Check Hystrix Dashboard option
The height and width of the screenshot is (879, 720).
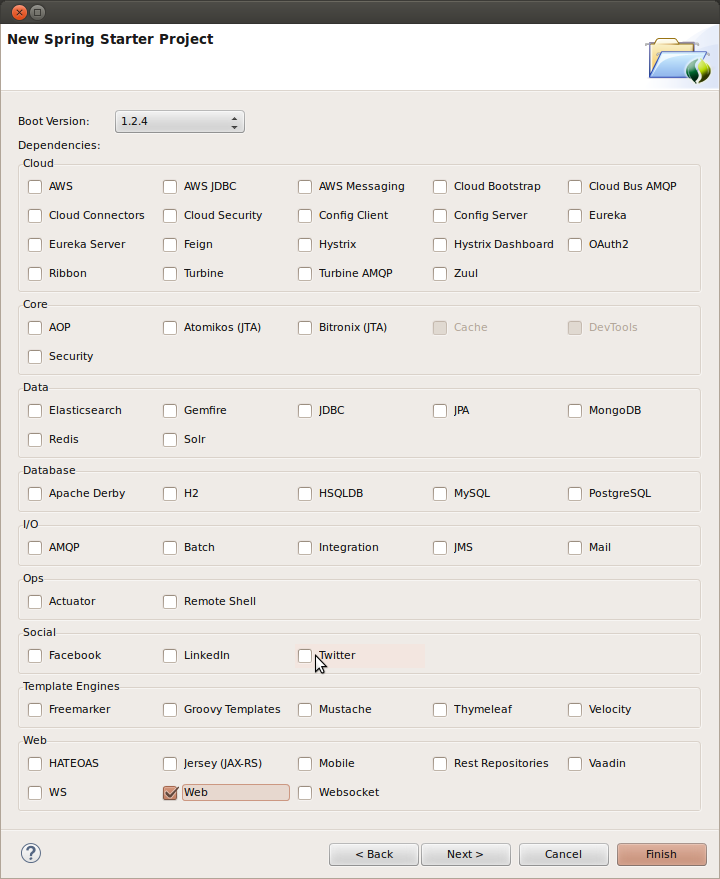click(x=440, y=245)
